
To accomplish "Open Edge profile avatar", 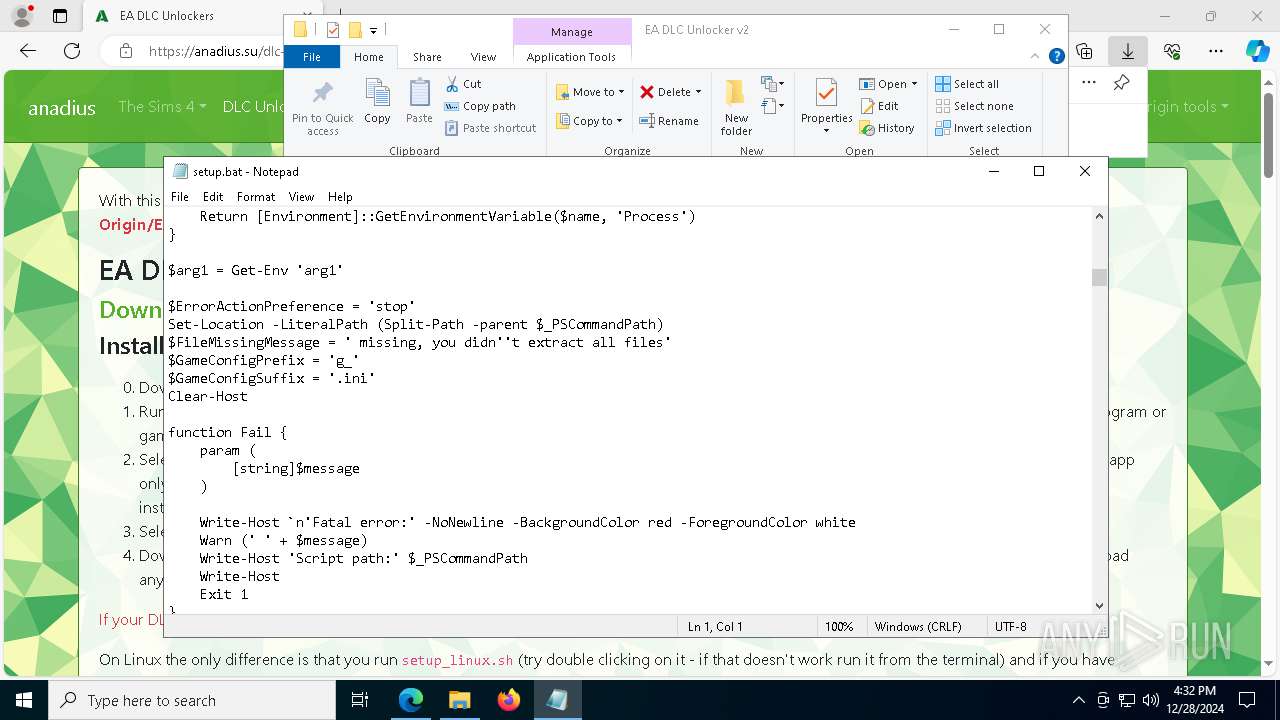I will tap(21, 16).
